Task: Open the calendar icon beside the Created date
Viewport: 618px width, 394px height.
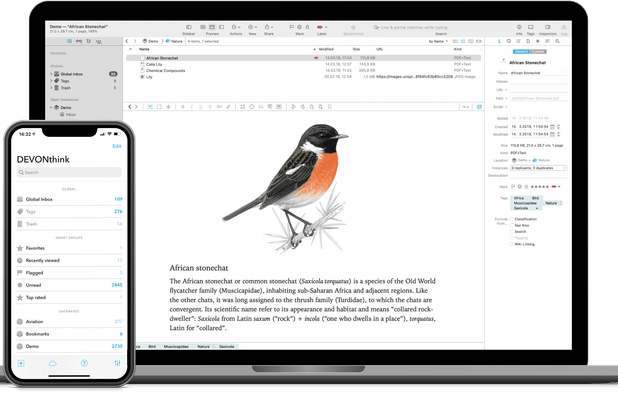Action: click(552, 127)
